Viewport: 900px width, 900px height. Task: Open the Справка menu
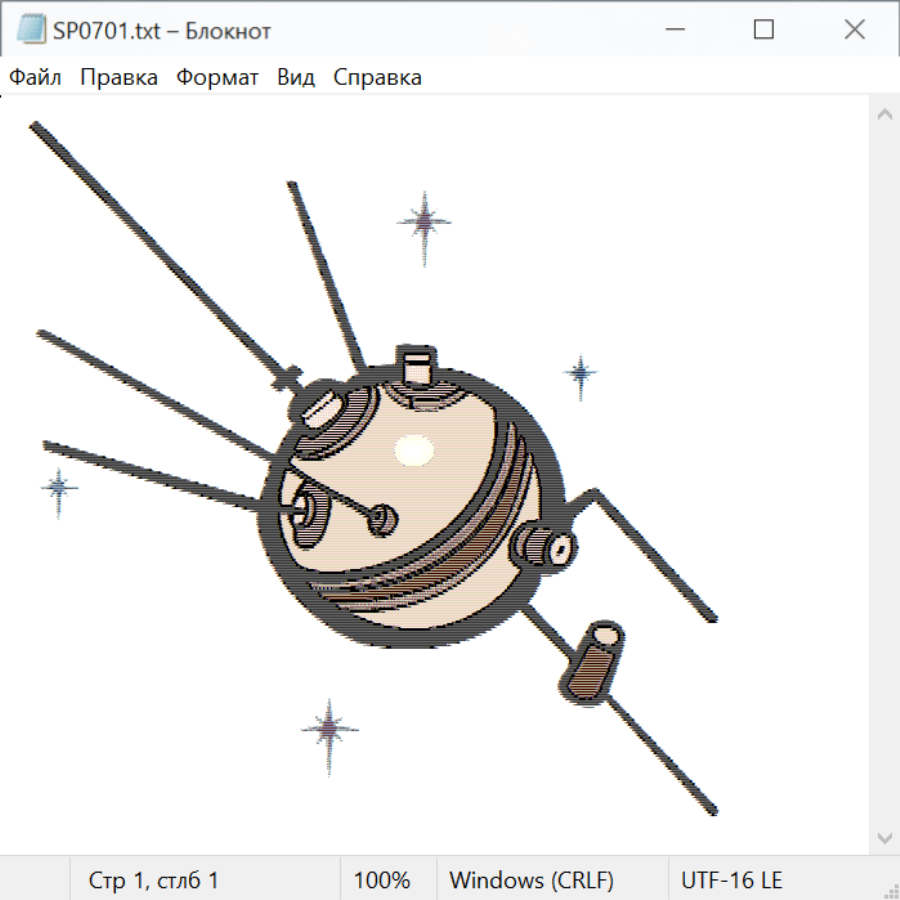(x=377, y=78)
